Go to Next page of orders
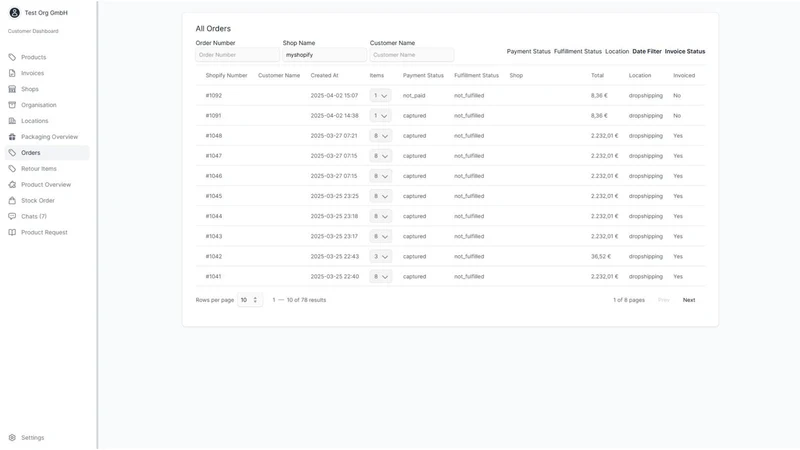 pos(689,300)
